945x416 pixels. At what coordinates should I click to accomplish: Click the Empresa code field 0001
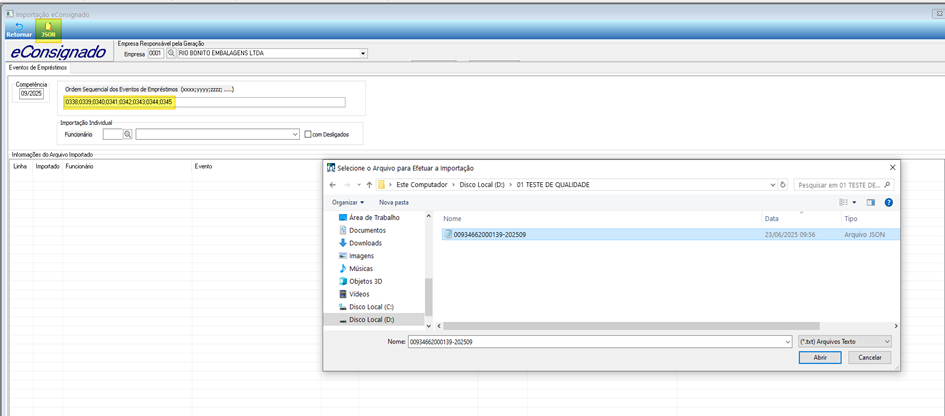coord(155,54)
